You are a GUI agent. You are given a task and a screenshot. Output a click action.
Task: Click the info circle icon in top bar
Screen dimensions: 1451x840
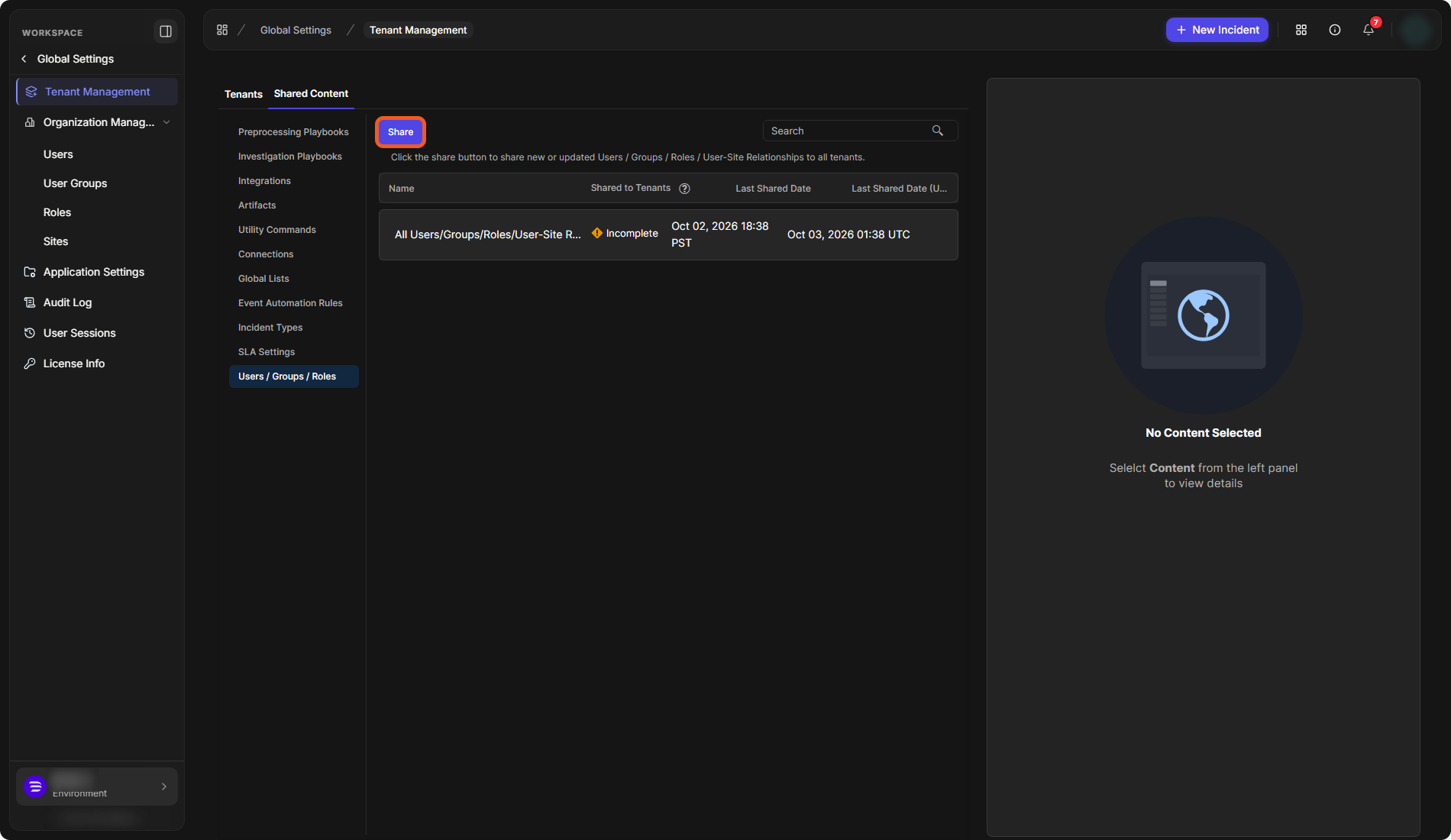click(1335, 30)
